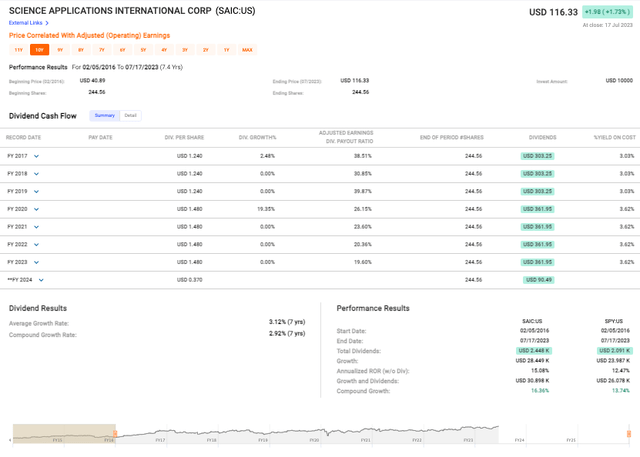Click the FY 2017 dividend badge USD 303.25
This screenshot has width=640, height=457.
538,156
